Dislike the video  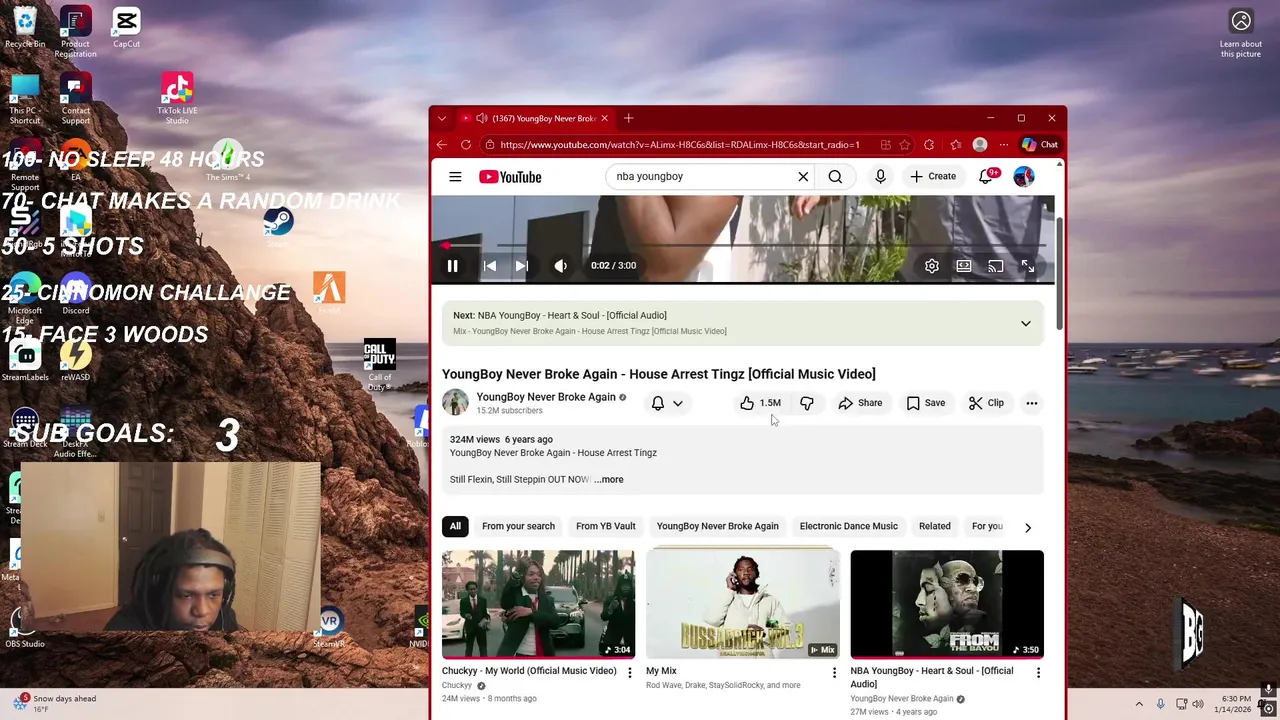click(x=806, y=403)
